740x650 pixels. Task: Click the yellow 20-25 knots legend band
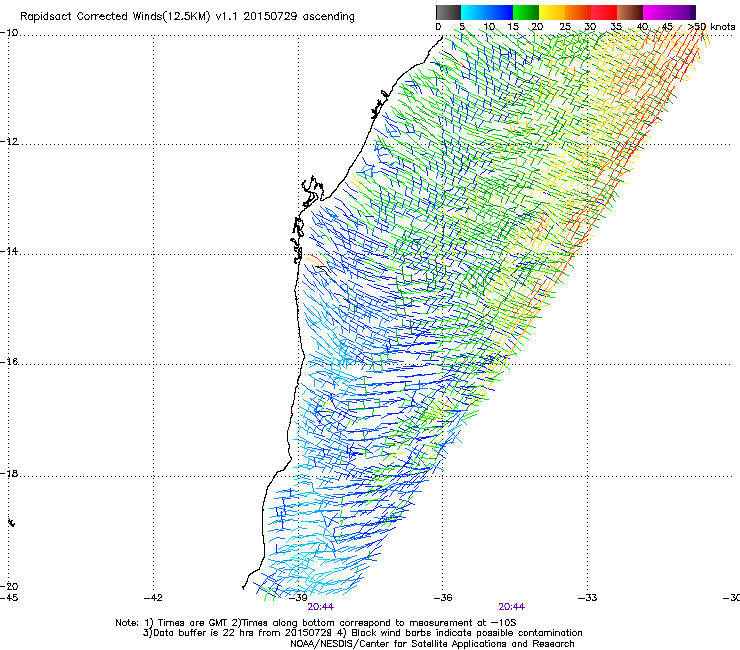pos(552,12)
